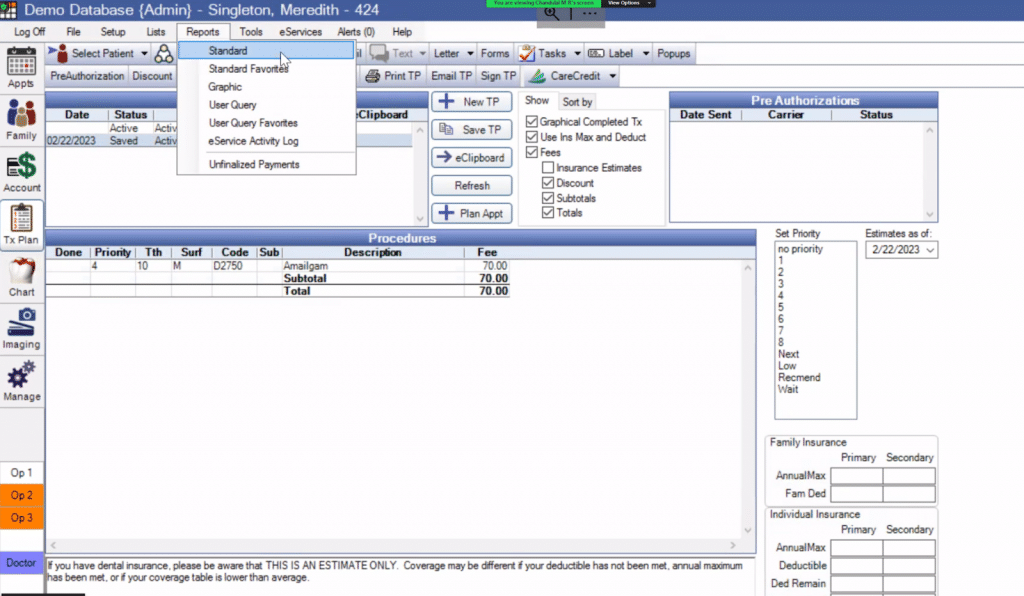Open the Family module
Viewport: 1024px width, 596px height.
22,120
